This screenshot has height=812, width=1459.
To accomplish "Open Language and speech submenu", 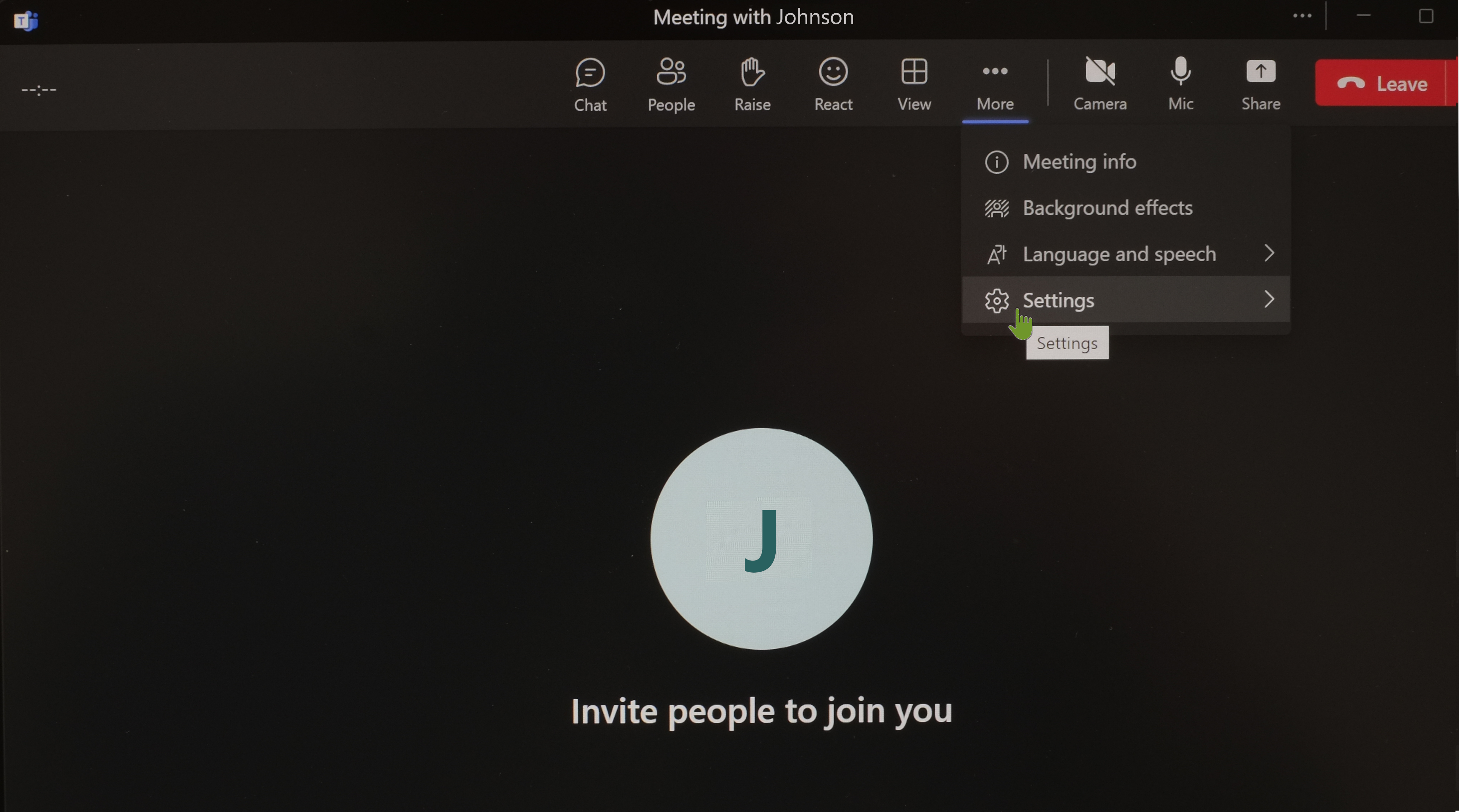I will [x=1125, y=254].
